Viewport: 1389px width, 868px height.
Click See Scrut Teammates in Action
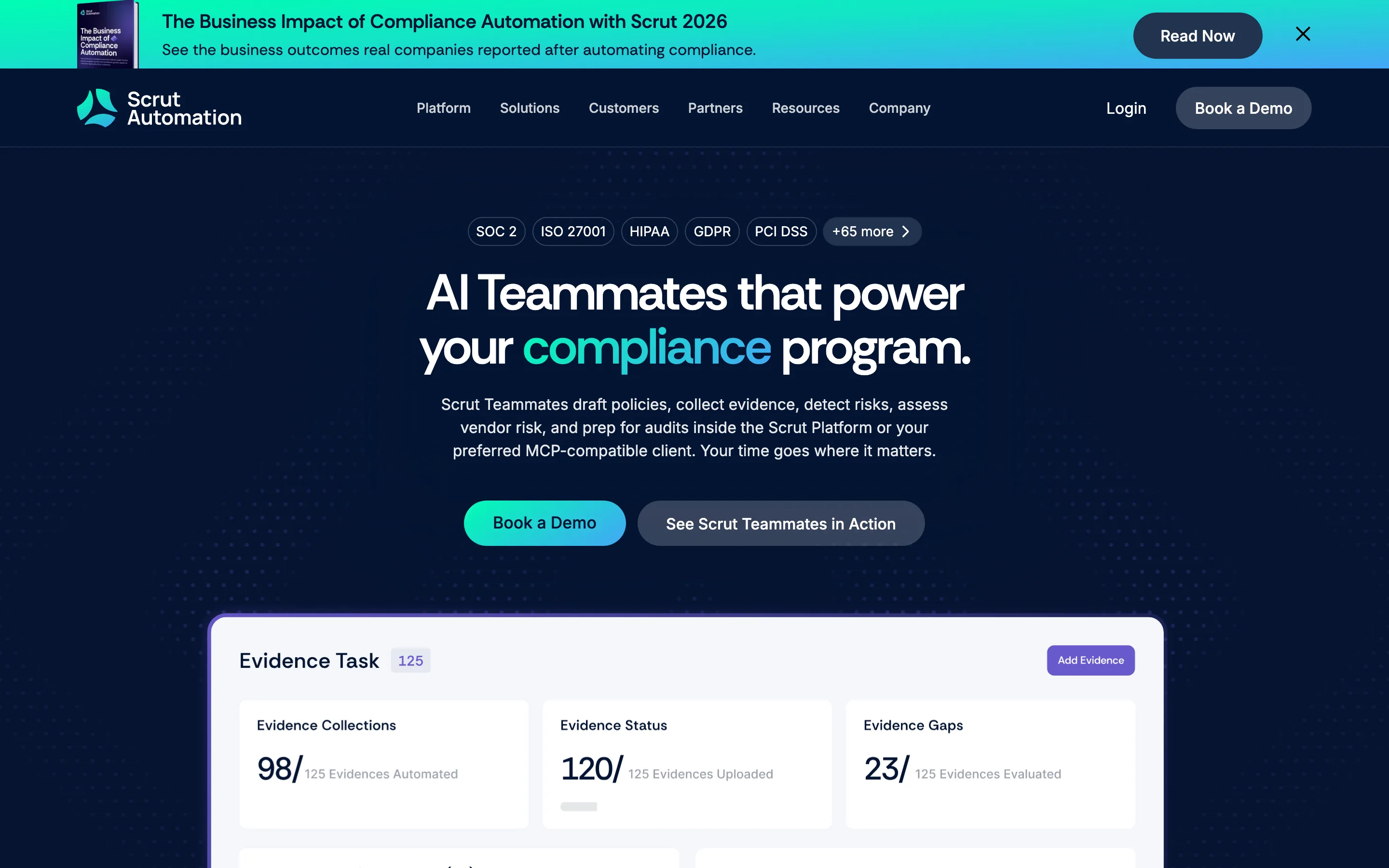pos(781,523)
